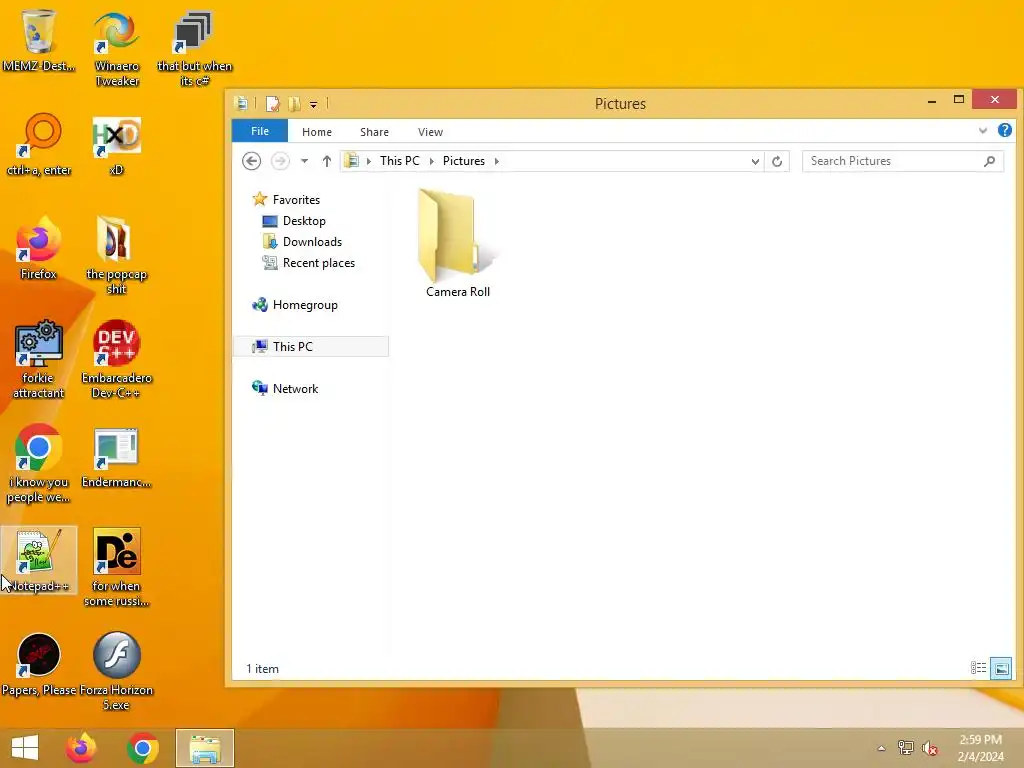
Task: Select This PC in the navigation pane
Action: point(311,346)
